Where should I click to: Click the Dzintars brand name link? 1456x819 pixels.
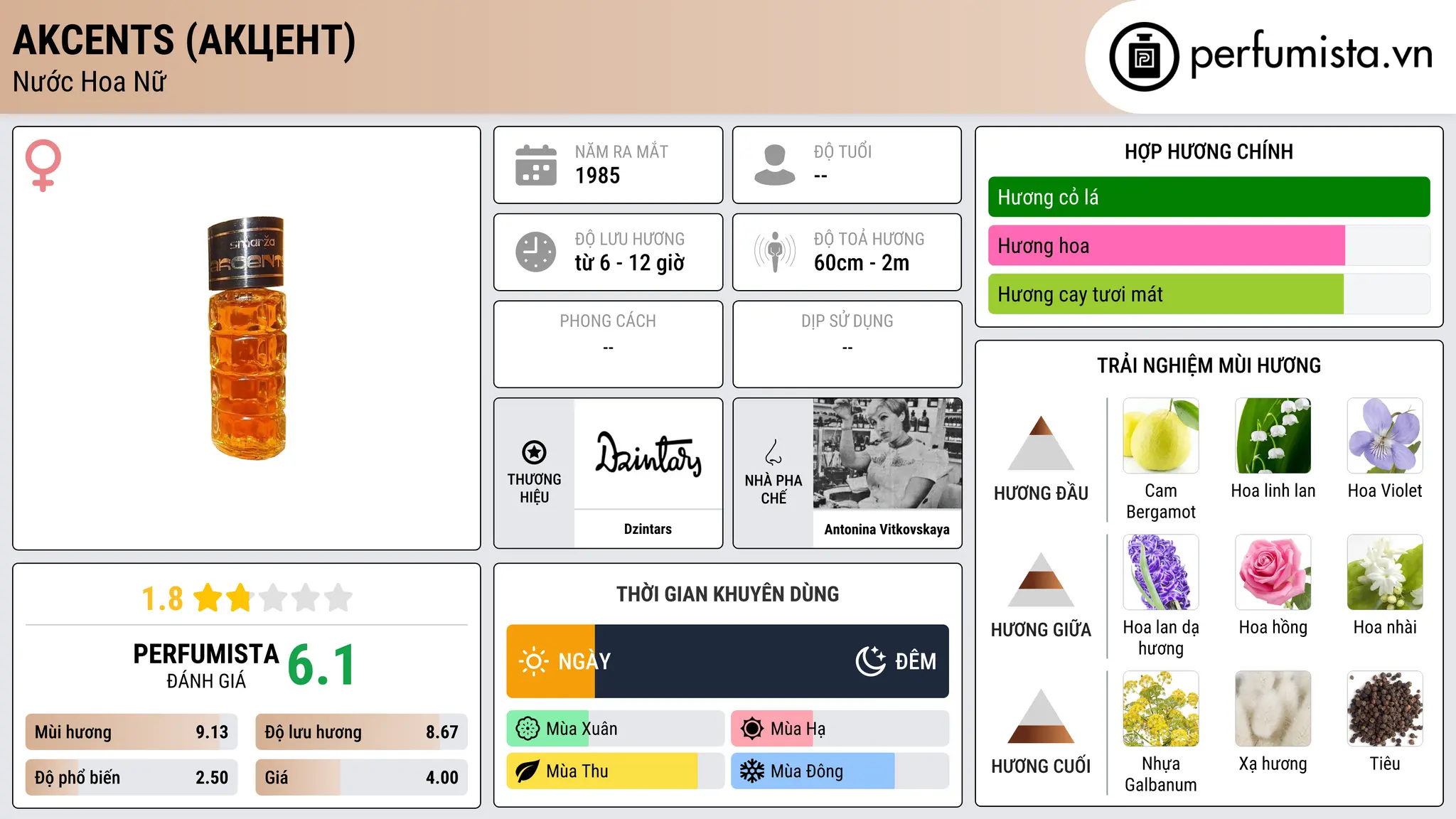(x=648, y=529)
